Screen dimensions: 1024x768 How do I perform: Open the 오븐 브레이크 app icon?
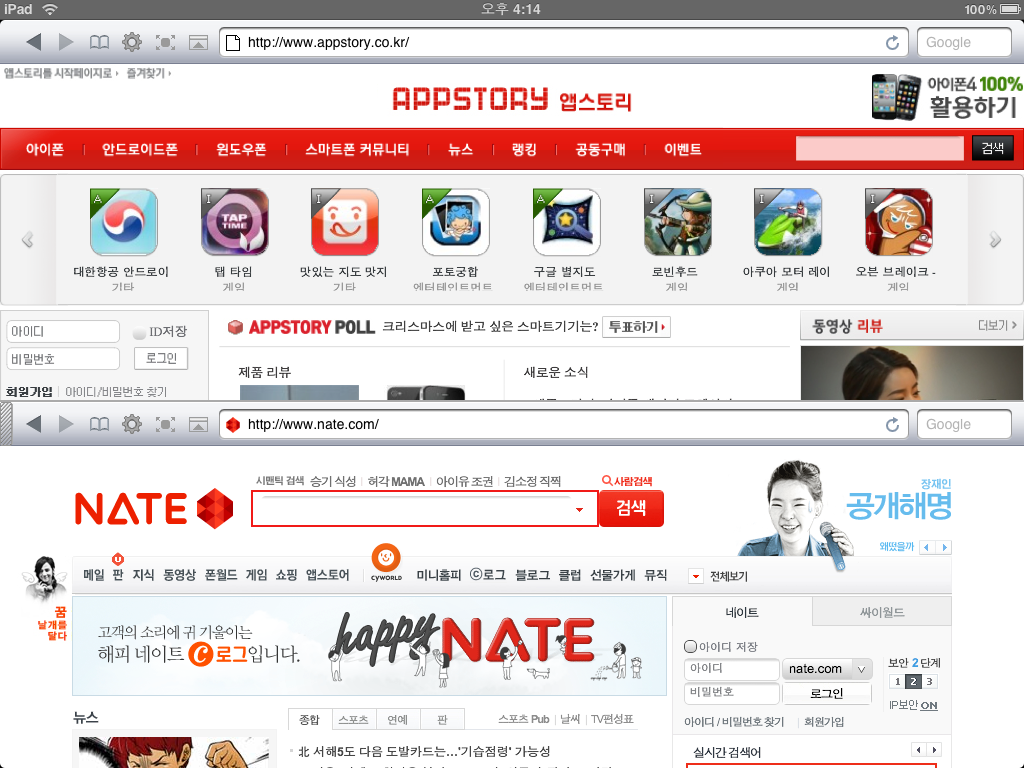click(x=899, y=222)
